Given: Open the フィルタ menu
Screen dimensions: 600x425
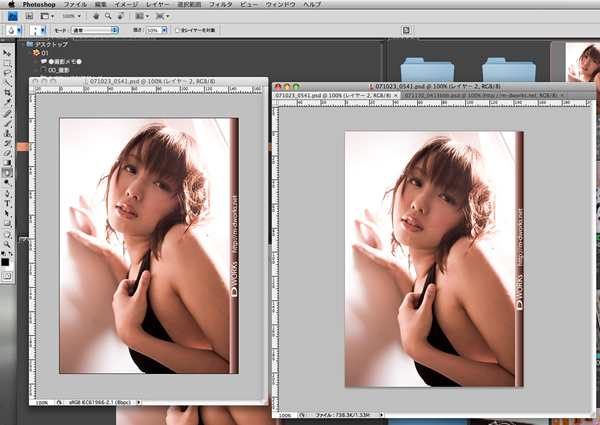Looking at the screenshot, I should tap(220, 5).
